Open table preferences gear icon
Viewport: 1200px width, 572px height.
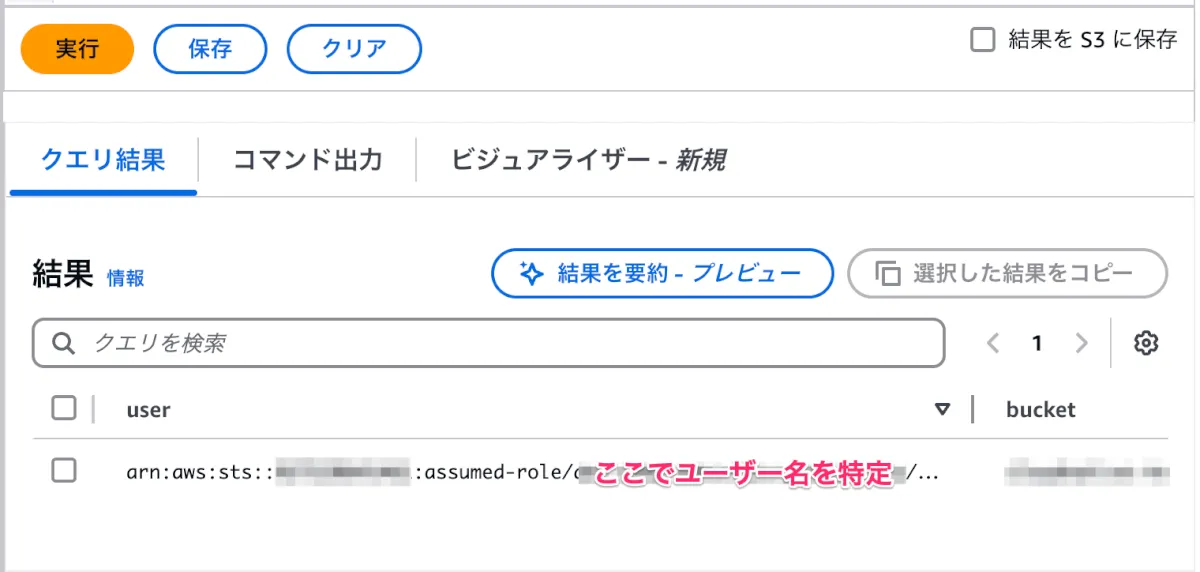pos(1146,343)
